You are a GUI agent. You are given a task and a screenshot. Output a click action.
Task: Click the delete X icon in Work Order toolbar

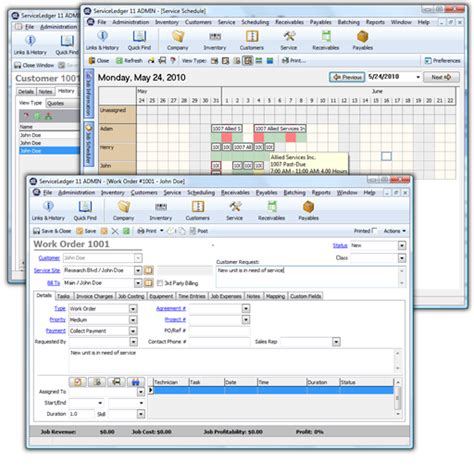(x=115, y=231)
